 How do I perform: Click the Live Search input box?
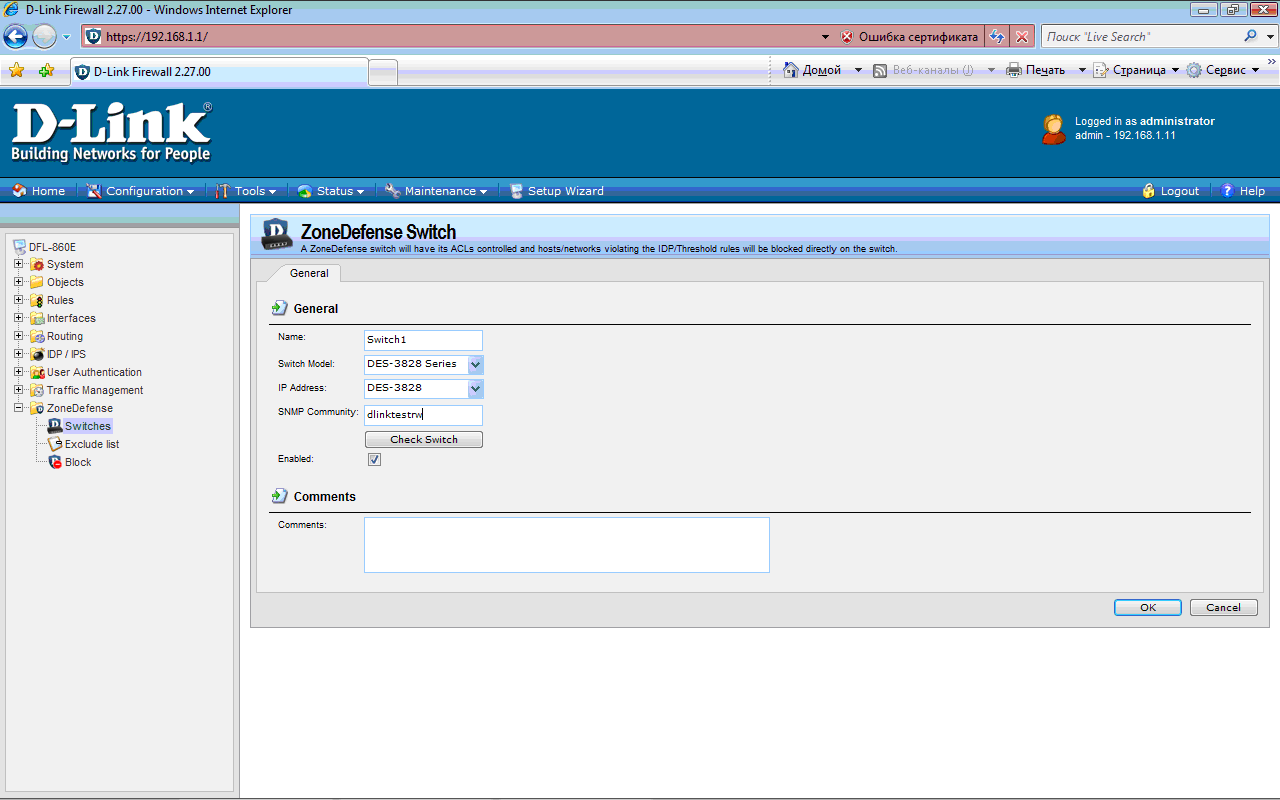1140,37
